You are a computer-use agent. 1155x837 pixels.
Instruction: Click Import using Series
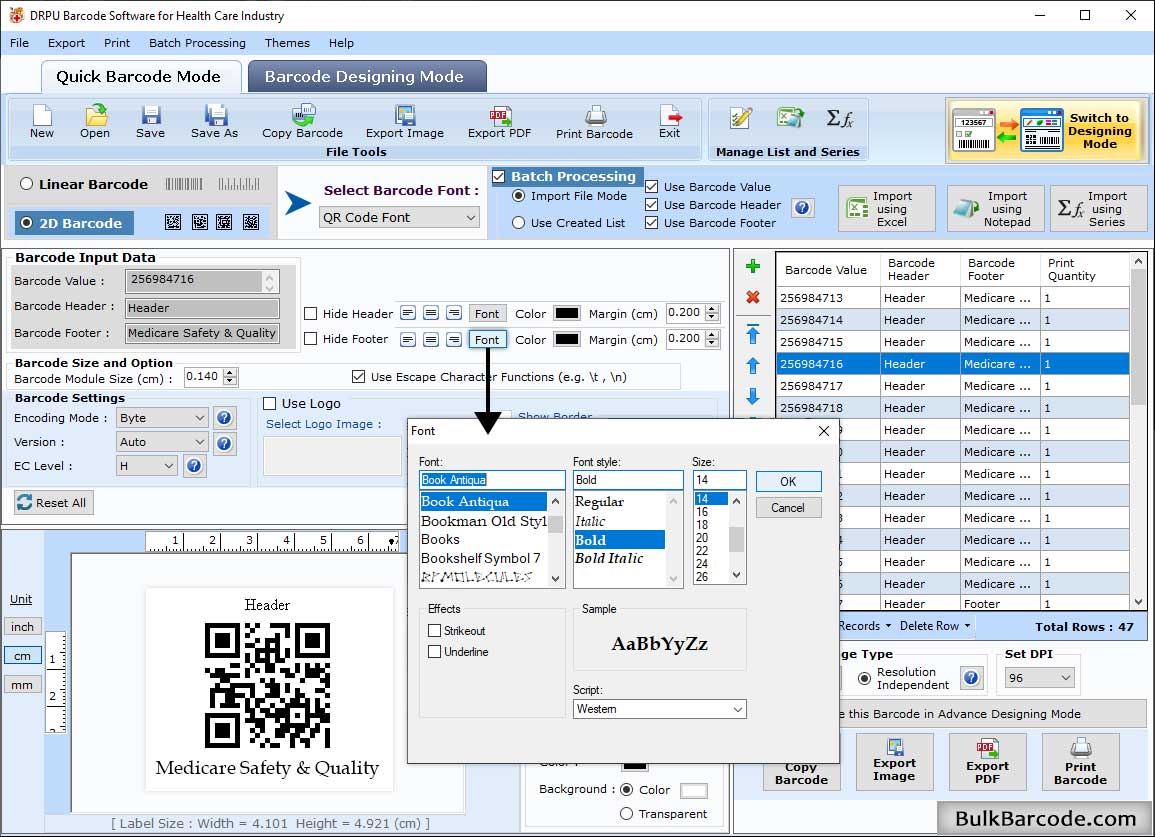(x=1098, y=209)
